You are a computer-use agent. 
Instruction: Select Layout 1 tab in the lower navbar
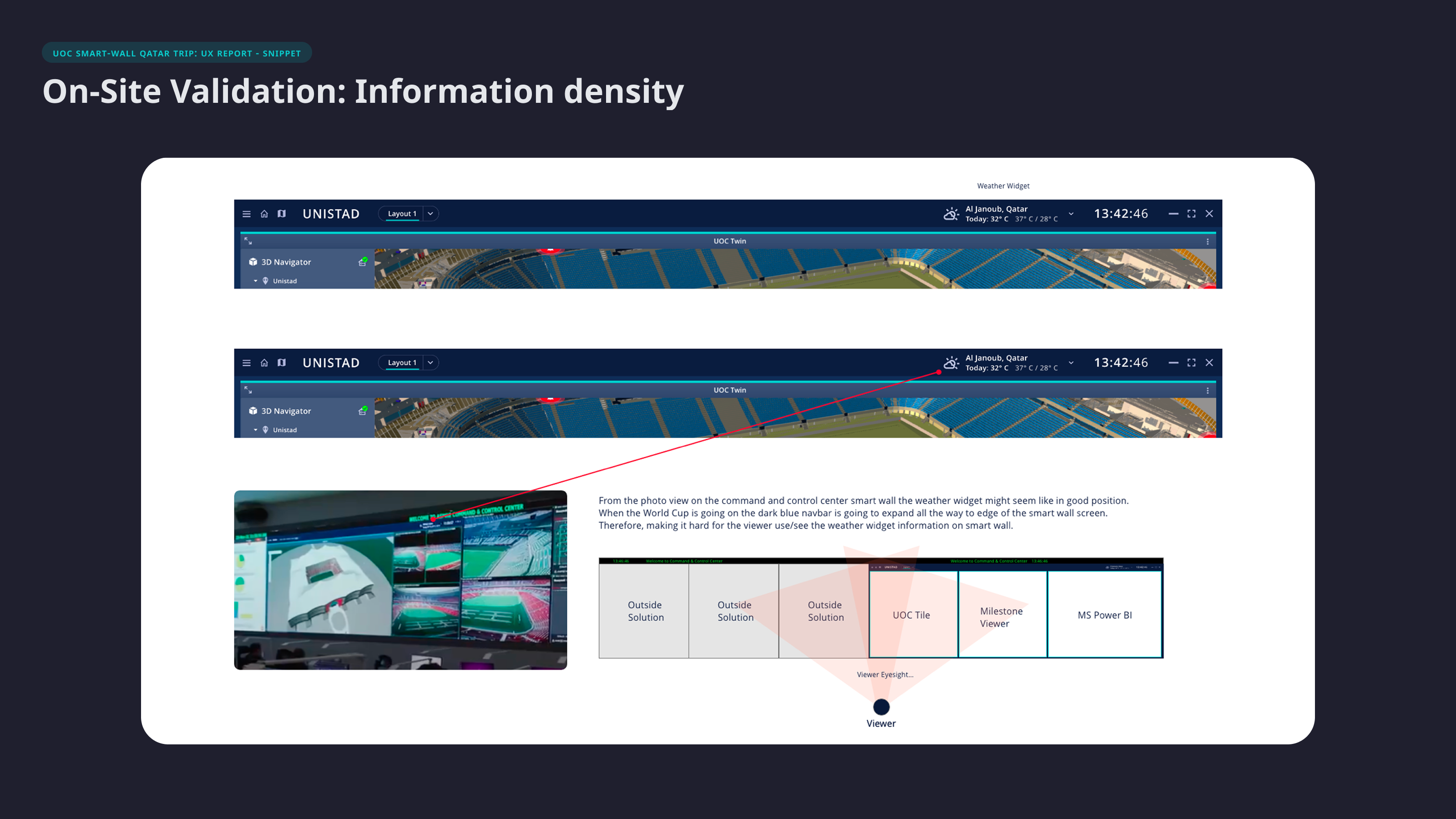point(402,362)
